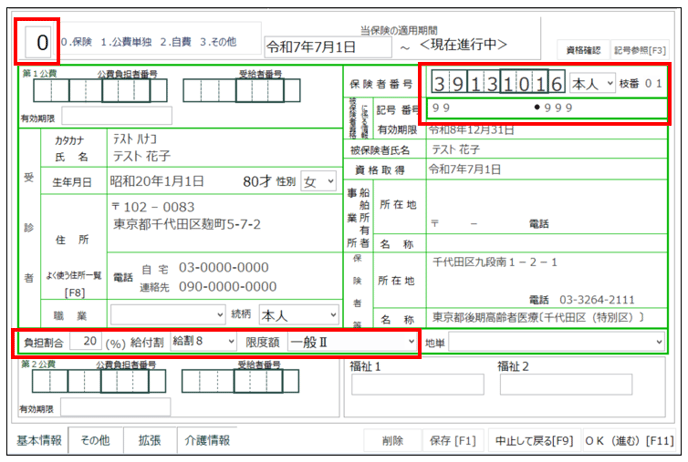Expand the 続柄 dropdown showing 本人
The width and height of the screenshot is (688, 462).
[x=297, y=314]
